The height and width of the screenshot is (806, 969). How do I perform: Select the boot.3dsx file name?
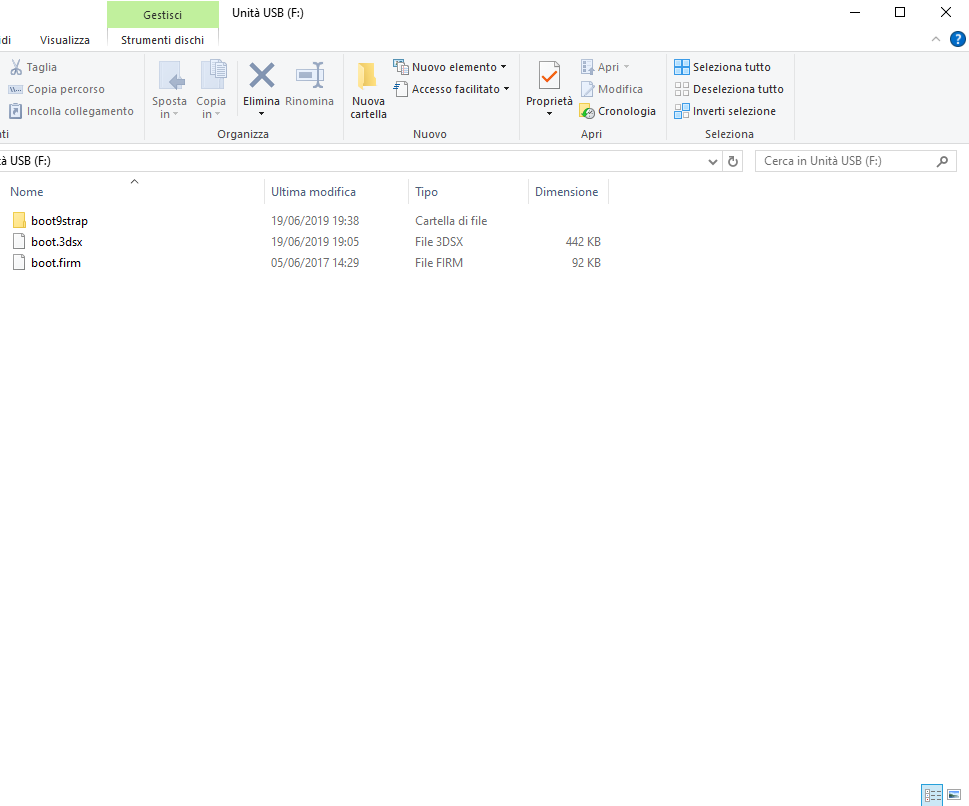(x=57, y=242)
